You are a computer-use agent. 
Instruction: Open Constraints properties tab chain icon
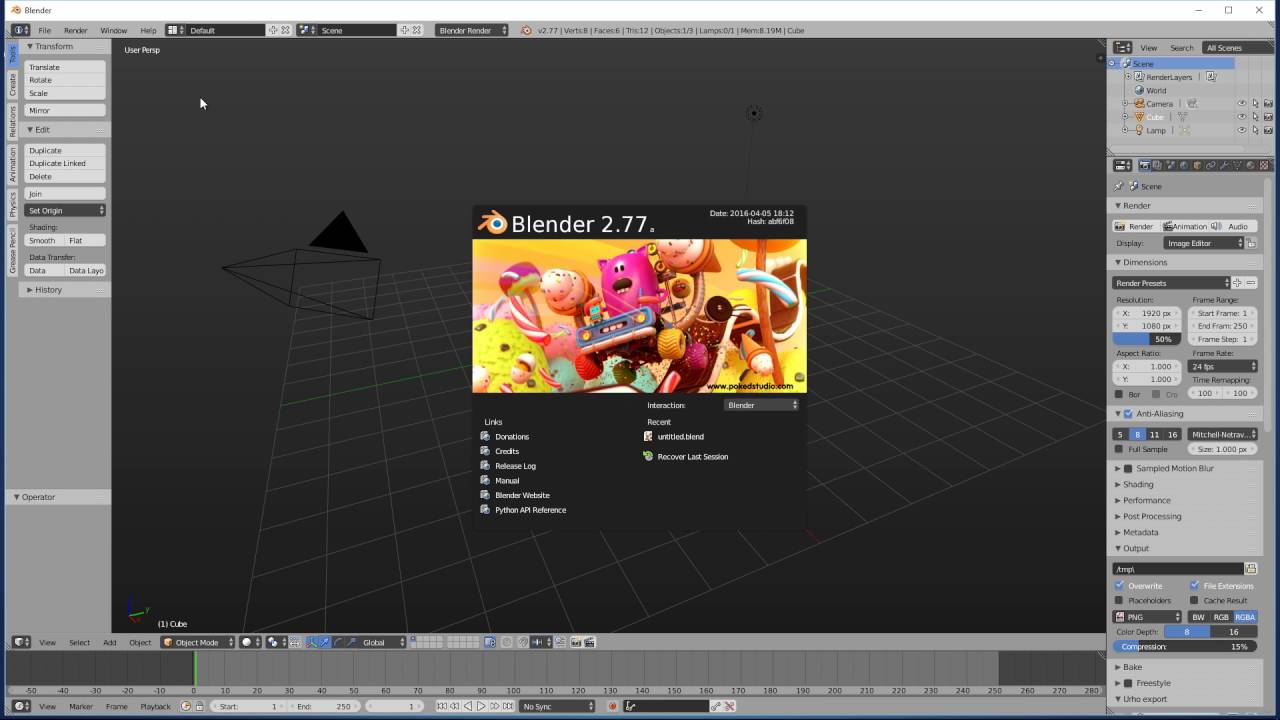coord(1211,165)
